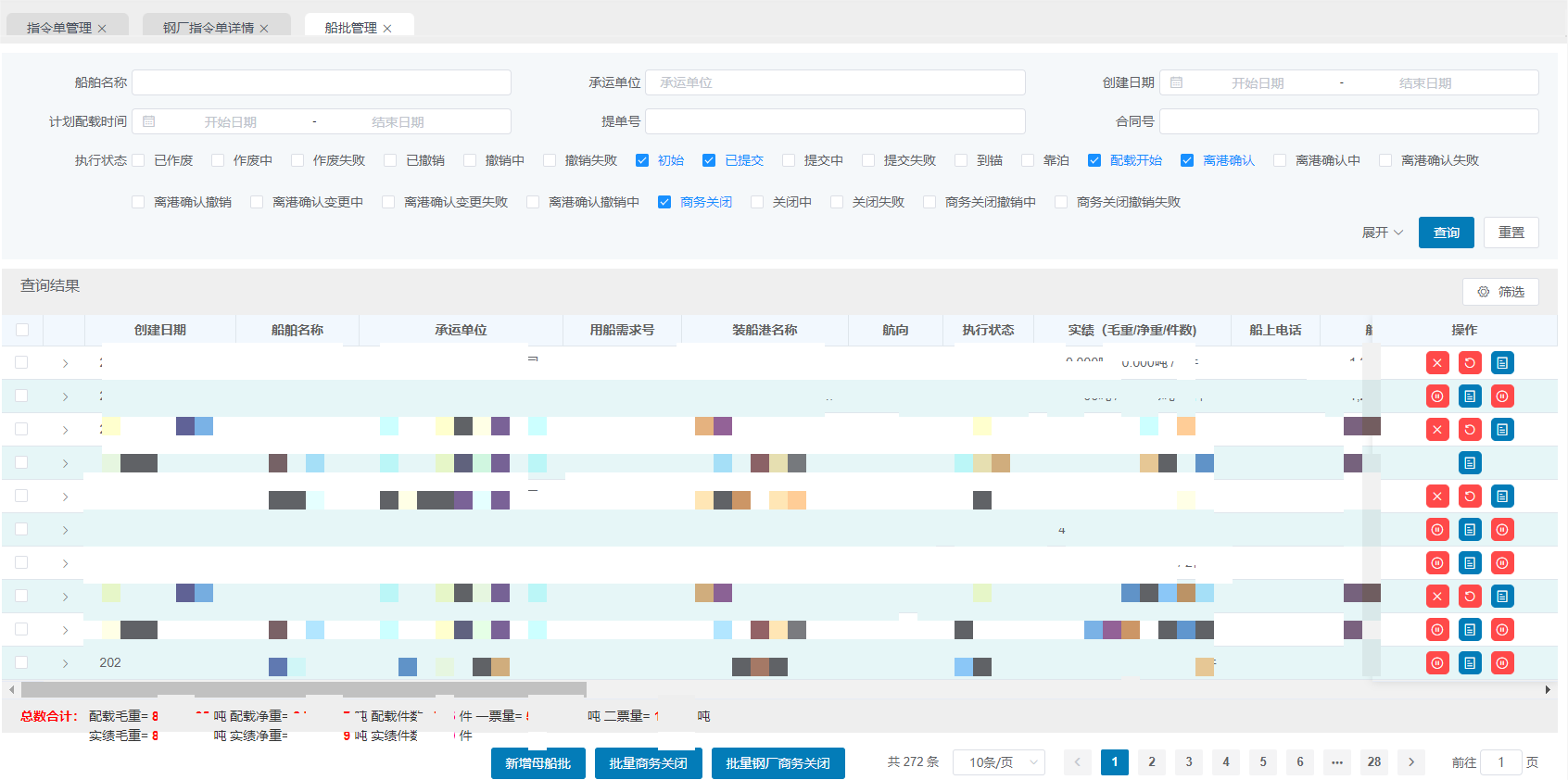Check the 关闭失败 status checkbox

point(837,202)
